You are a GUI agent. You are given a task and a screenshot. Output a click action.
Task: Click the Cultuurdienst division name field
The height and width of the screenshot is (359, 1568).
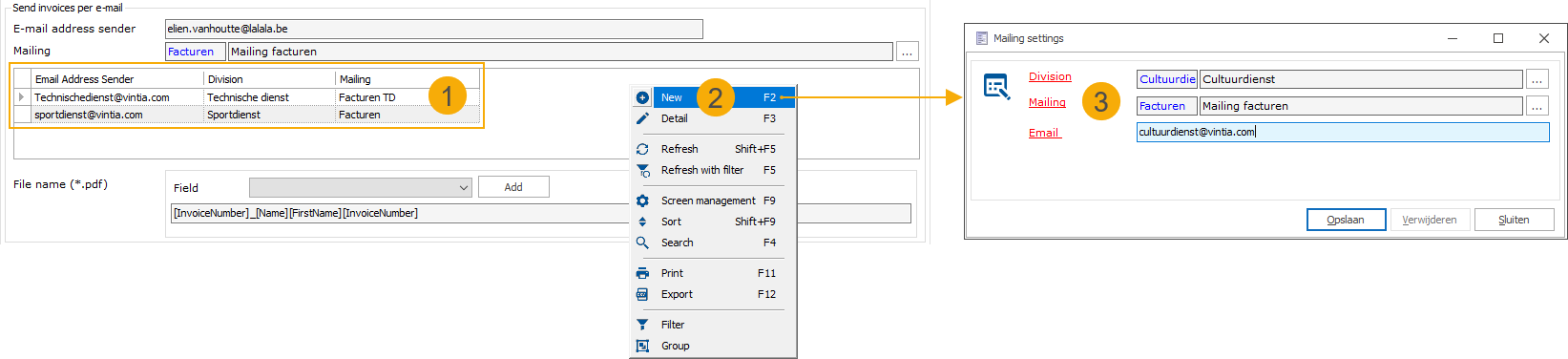[x=1361, y=79]
